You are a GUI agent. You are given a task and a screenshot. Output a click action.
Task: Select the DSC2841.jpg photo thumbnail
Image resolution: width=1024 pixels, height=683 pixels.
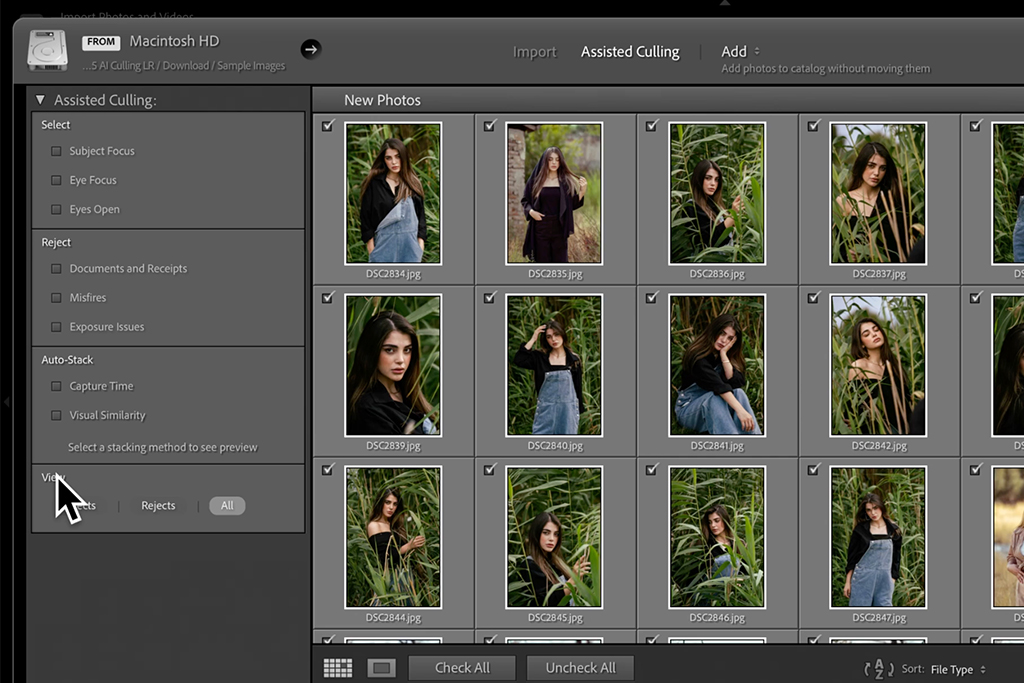click(x=717, y=365)
